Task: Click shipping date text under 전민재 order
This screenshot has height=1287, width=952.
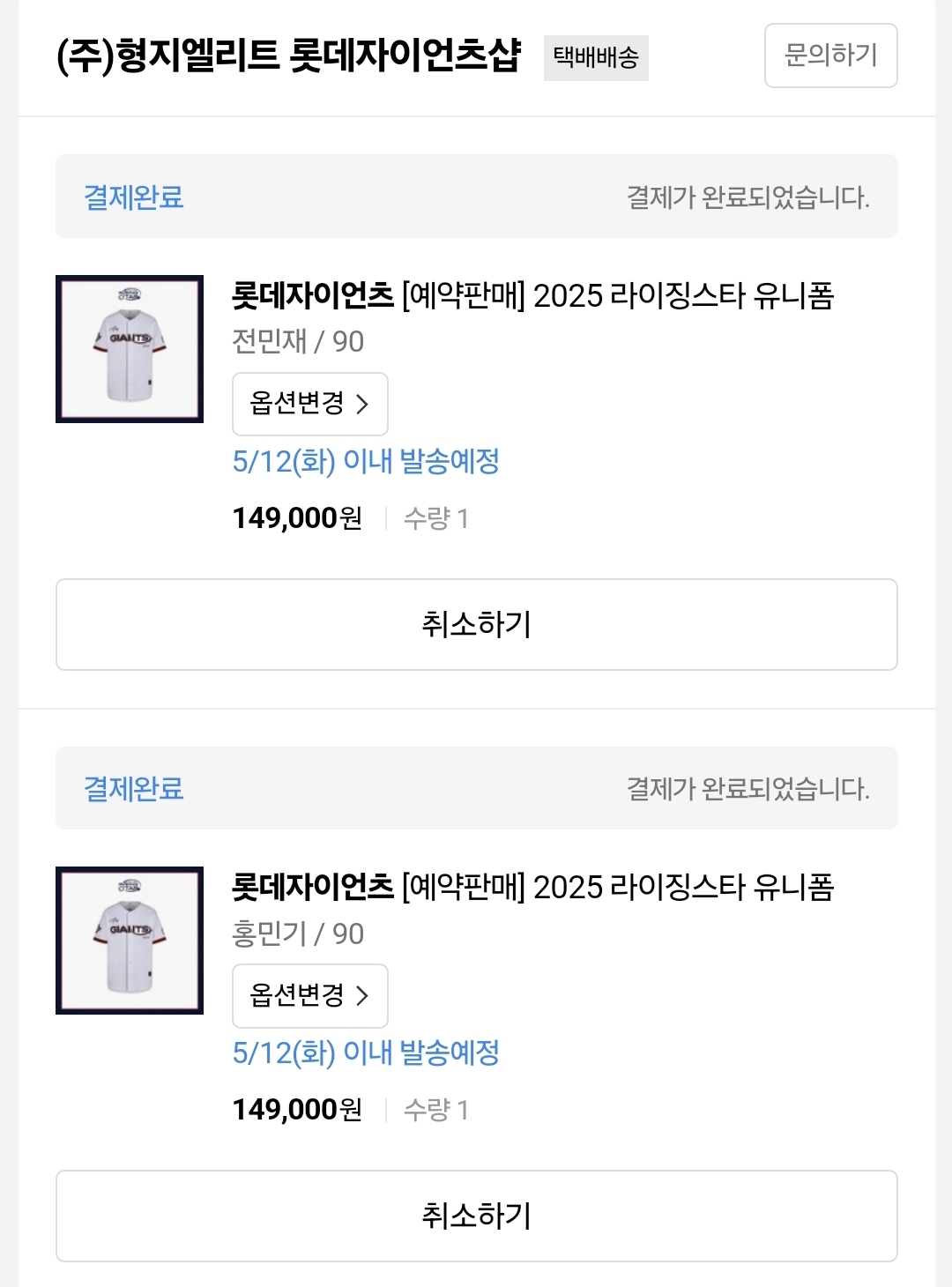Action: 366,461
